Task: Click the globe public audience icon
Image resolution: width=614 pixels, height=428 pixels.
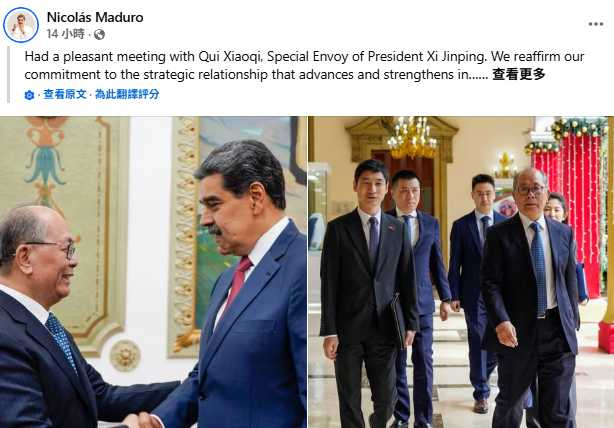Action: (x=99, y=34)
